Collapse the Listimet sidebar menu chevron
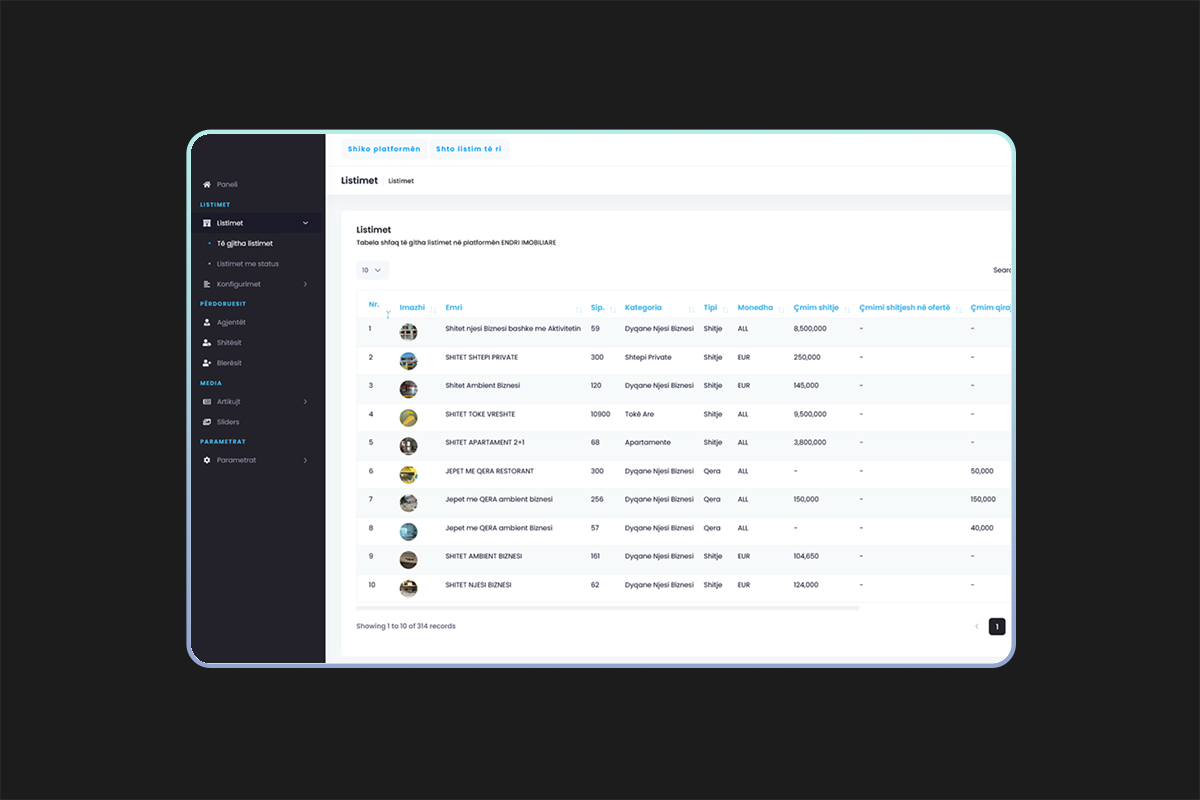 [305, 223]
